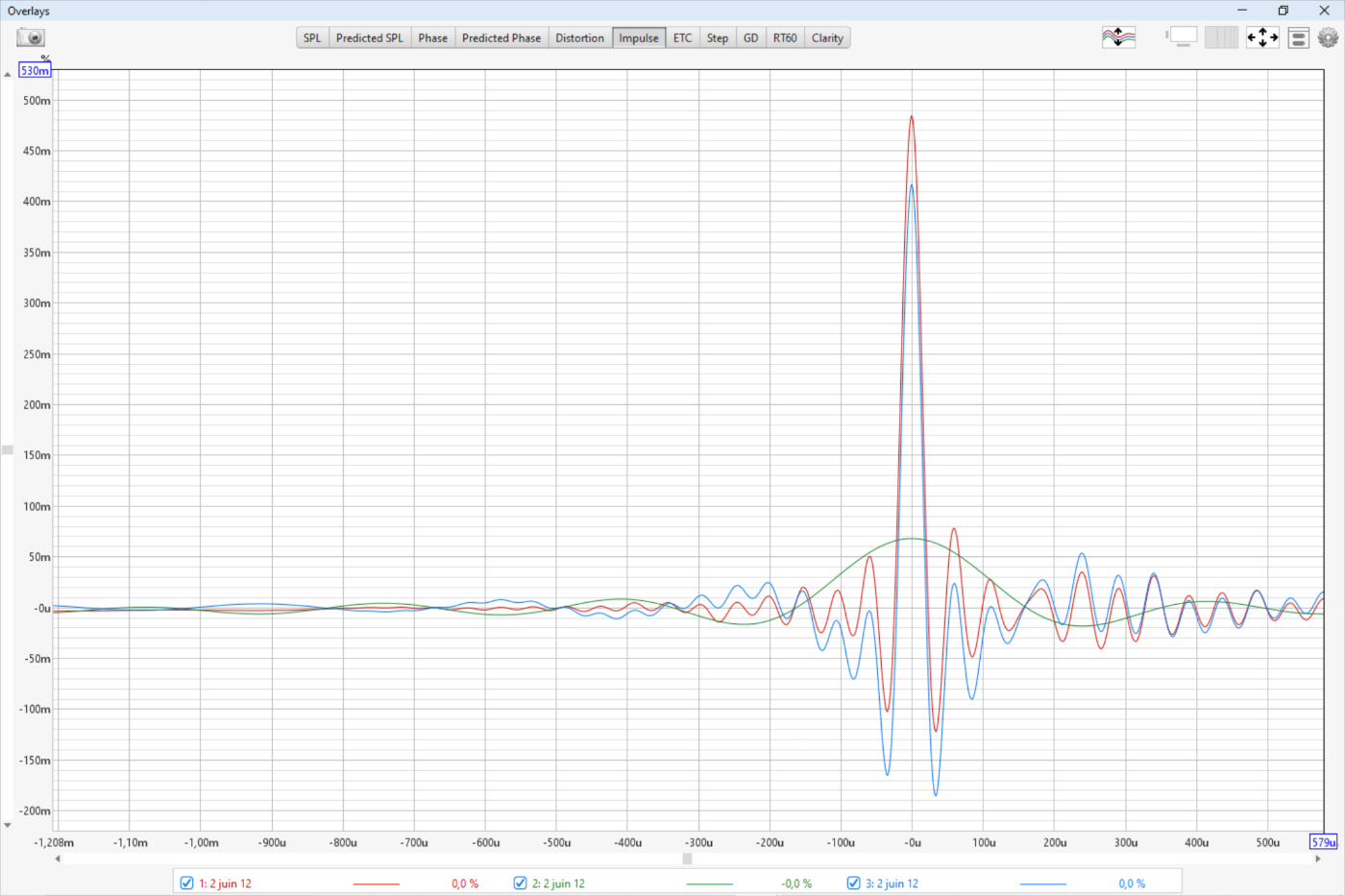This screenshot has width=1345, height=896.
Task: Open settings with the gear icon
Action: pos(1328,37)
